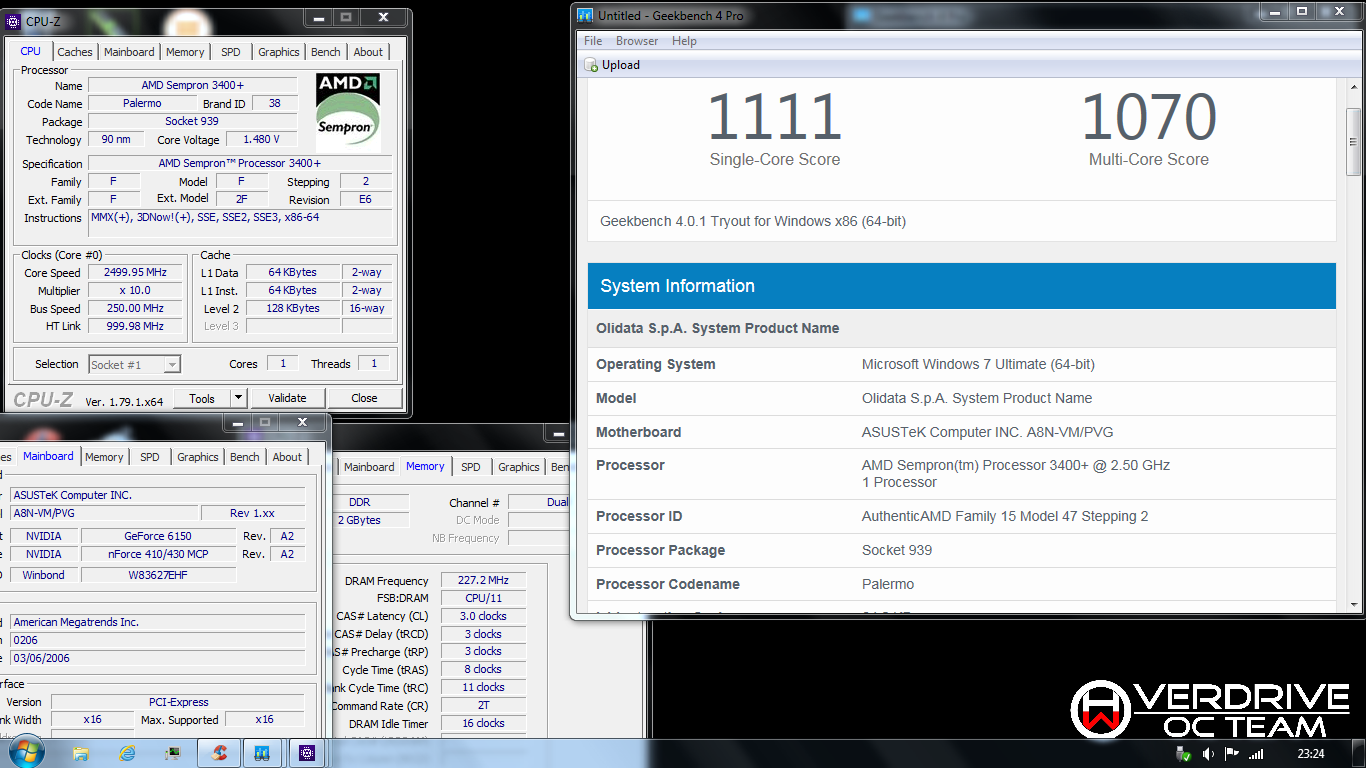Click the Bus Speed value 250.00 MHz
The image size is (1366, 768).
coord(135,309)
